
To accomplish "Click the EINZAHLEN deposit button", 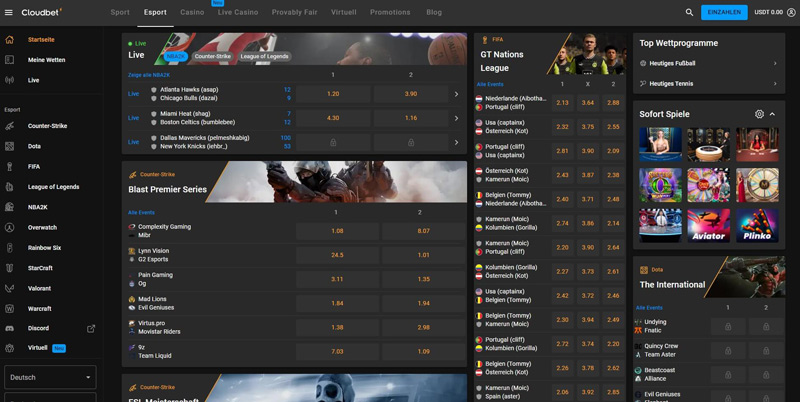I will [724, 12].
